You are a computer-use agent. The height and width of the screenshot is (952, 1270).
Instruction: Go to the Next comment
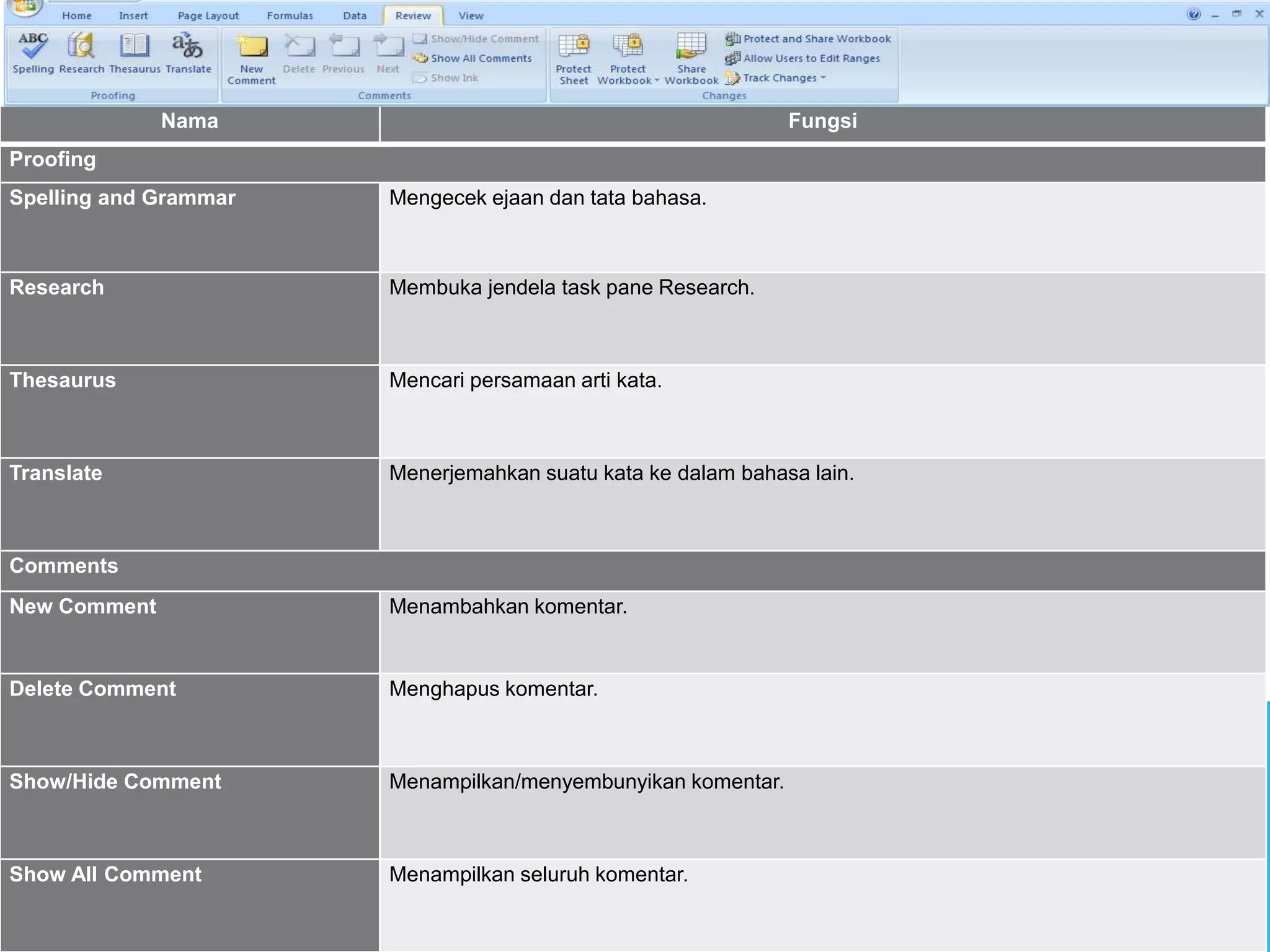tap(388, 55)
